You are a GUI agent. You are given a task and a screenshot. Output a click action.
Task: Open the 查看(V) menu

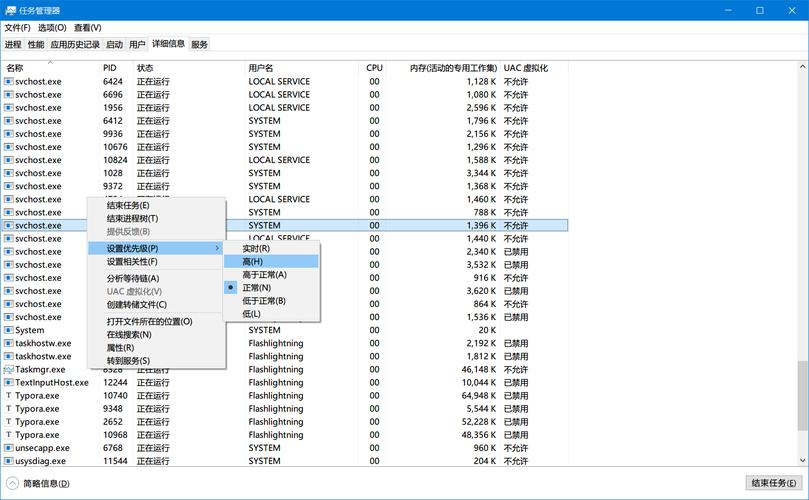[88, 28]
